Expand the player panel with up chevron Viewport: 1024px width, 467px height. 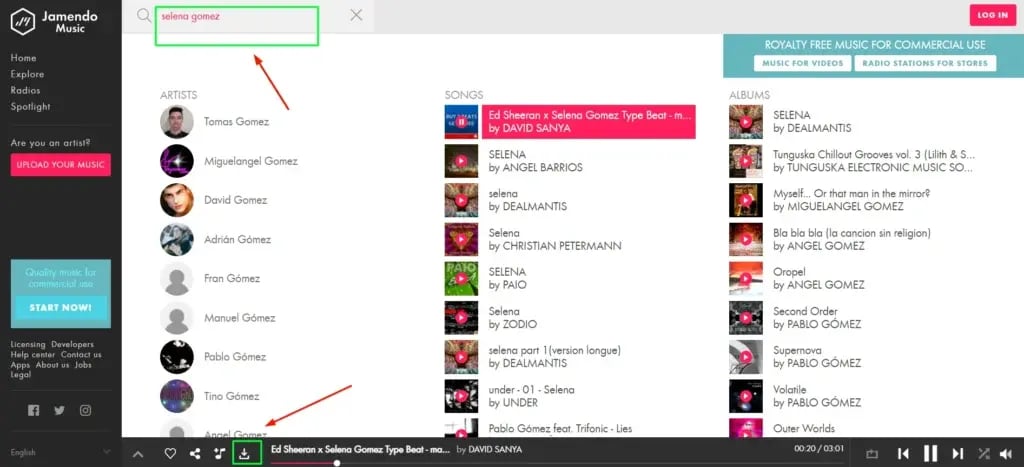(x=138, y=454)
